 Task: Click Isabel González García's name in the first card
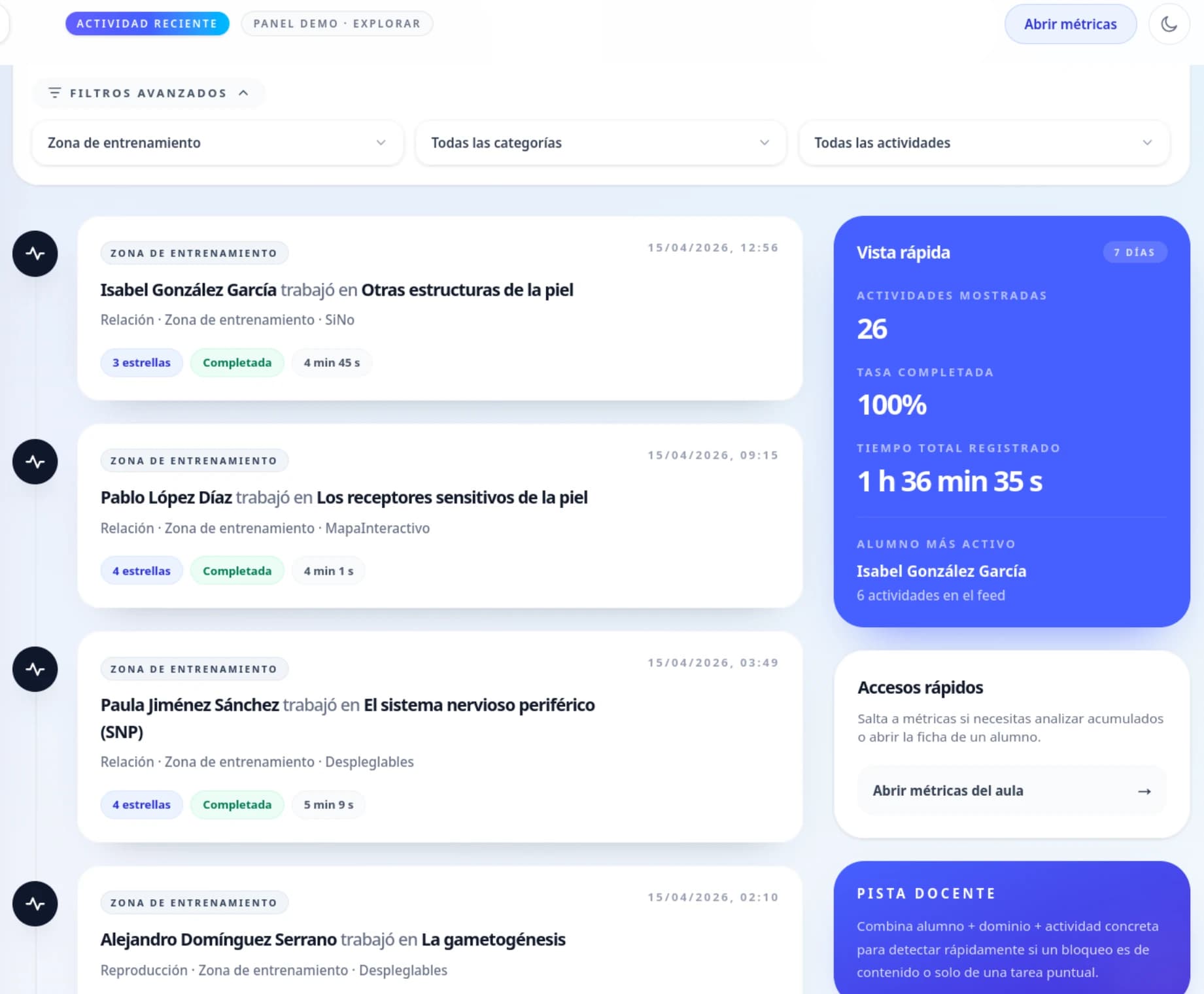188,290
